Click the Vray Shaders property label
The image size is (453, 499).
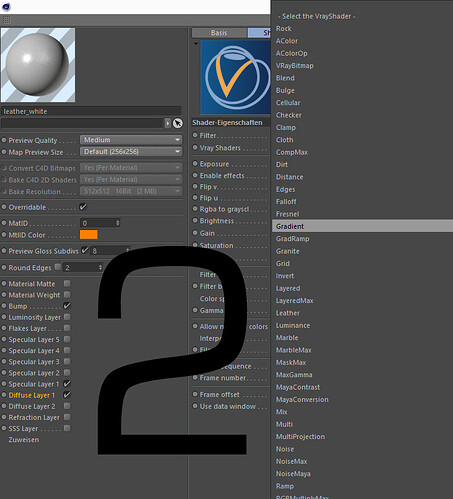[x=220, y=148]
